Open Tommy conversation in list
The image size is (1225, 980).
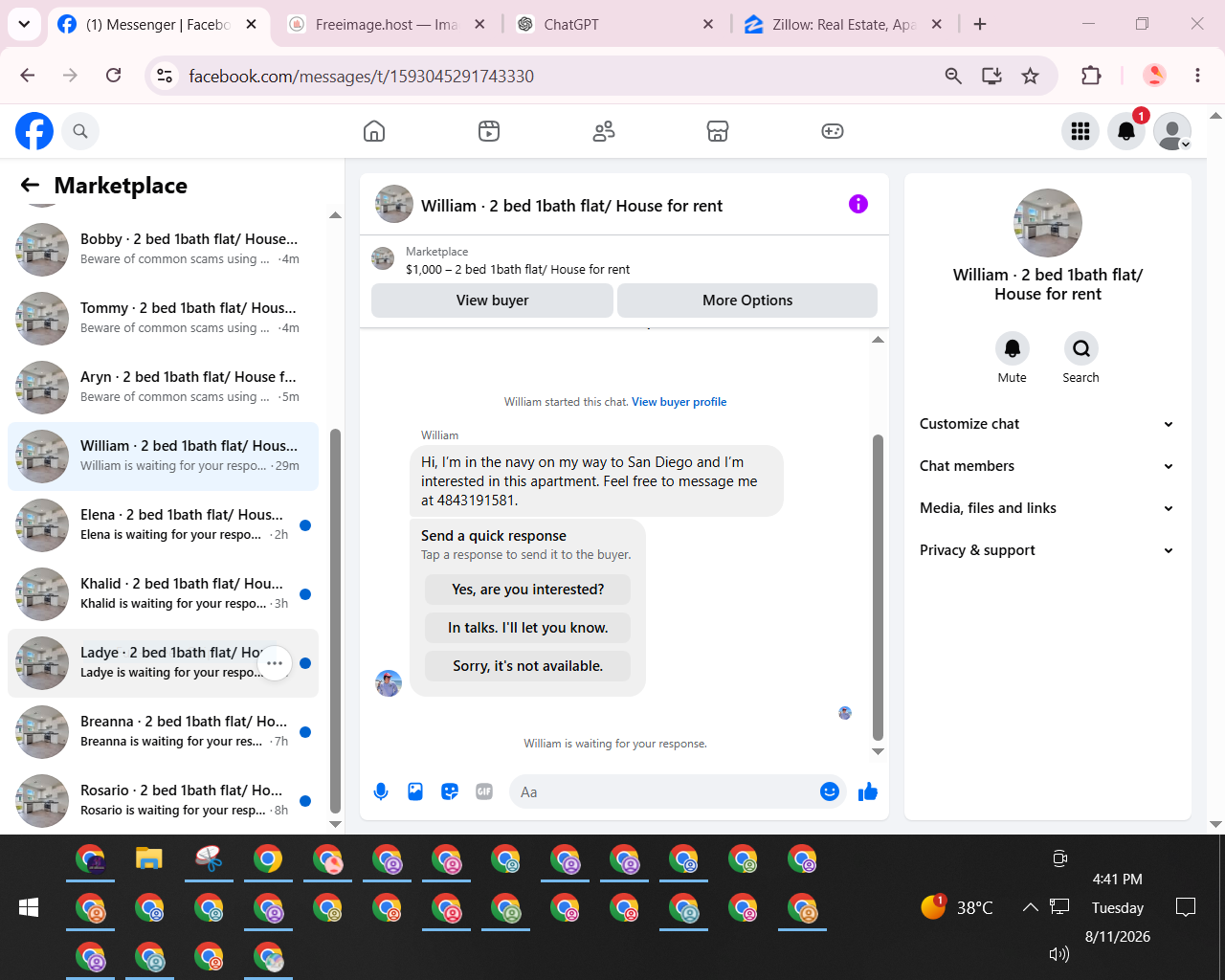pyautogui.click(x=163, y=318)
